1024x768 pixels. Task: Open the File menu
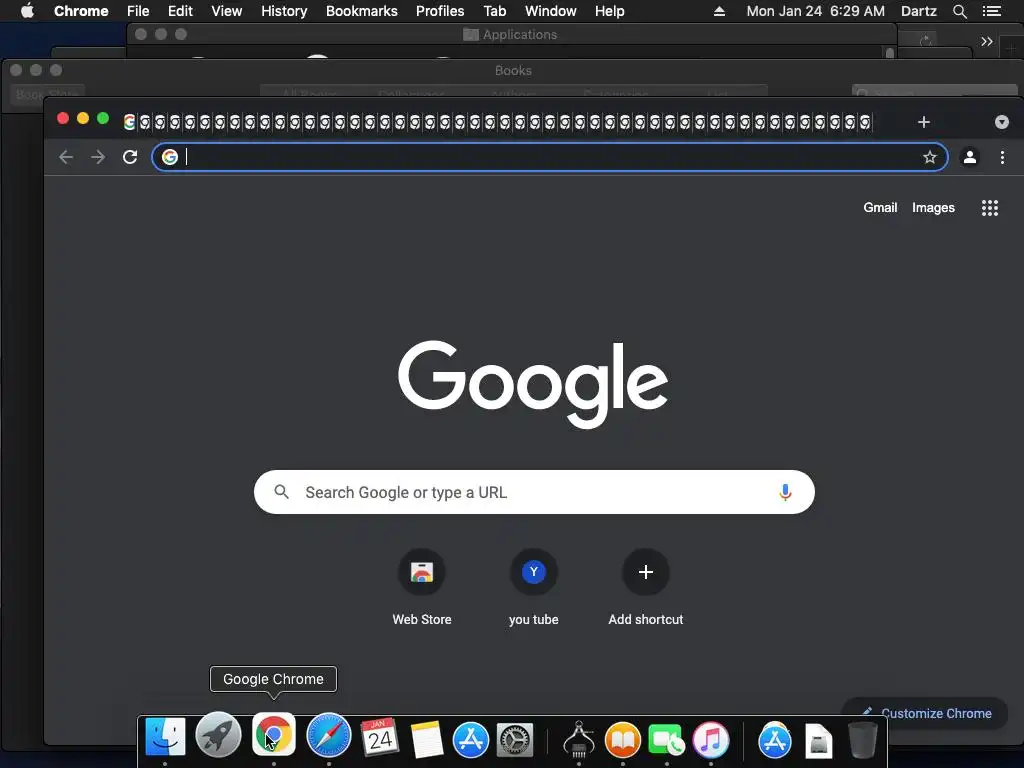click(138, 11)
